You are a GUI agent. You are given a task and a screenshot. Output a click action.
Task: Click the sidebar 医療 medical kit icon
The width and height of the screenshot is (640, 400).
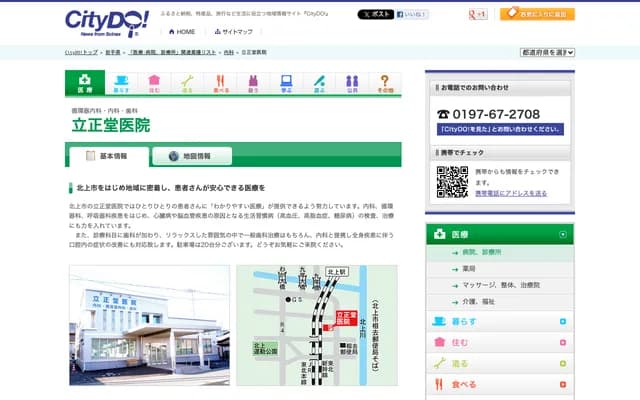(x=440, y=234)
